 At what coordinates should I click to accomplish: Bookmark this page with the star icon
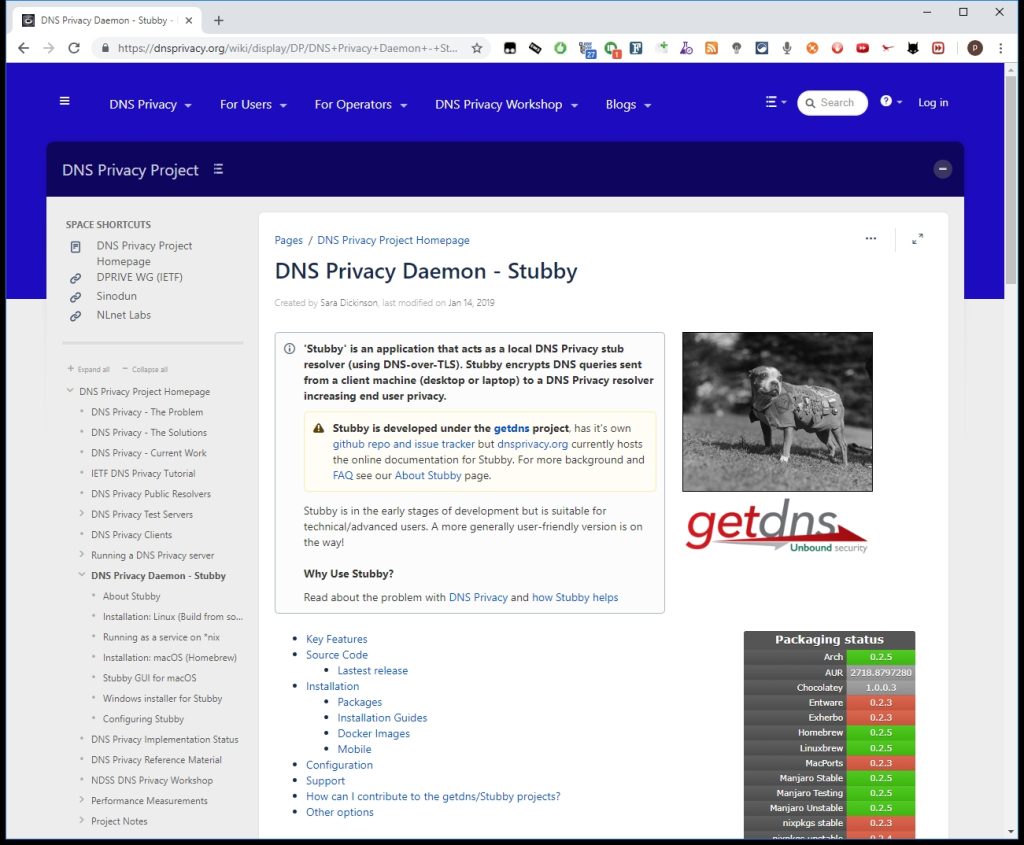coord(477,48)
